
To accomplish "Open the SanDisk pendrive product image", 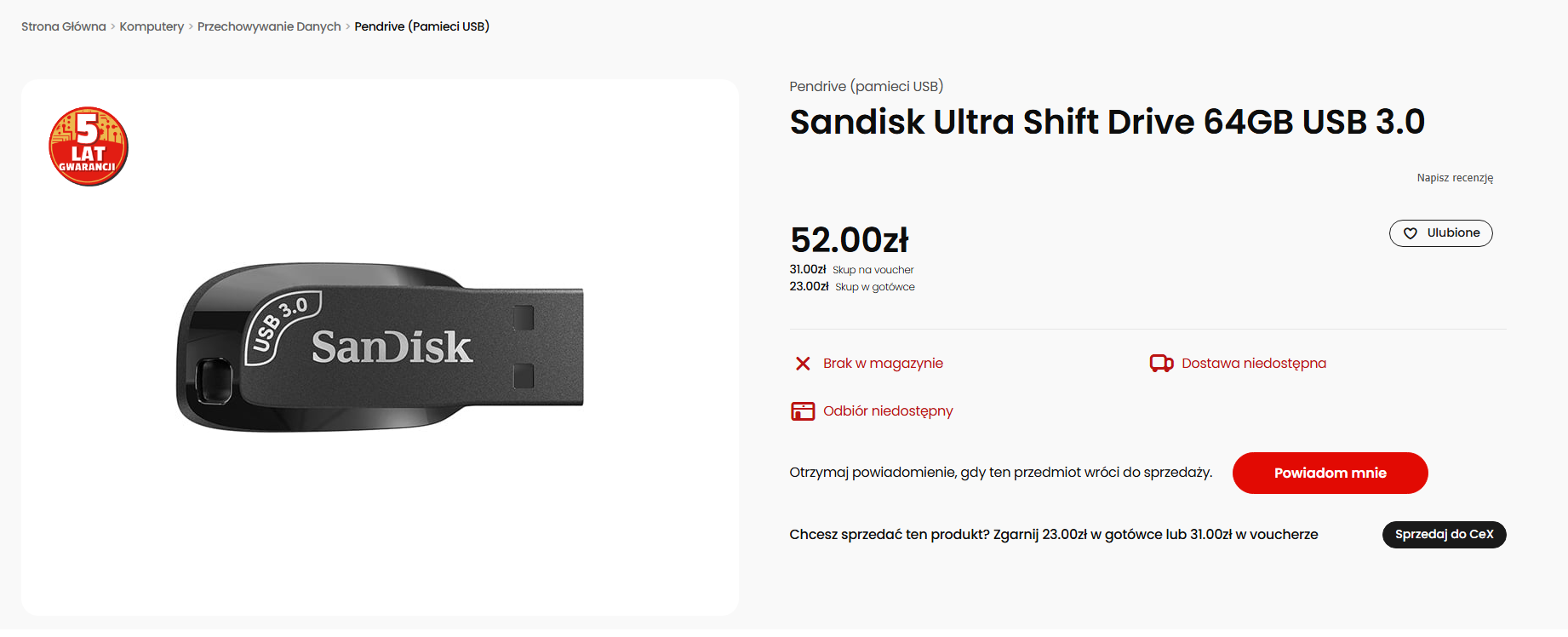I will click(x=381, y=347).
